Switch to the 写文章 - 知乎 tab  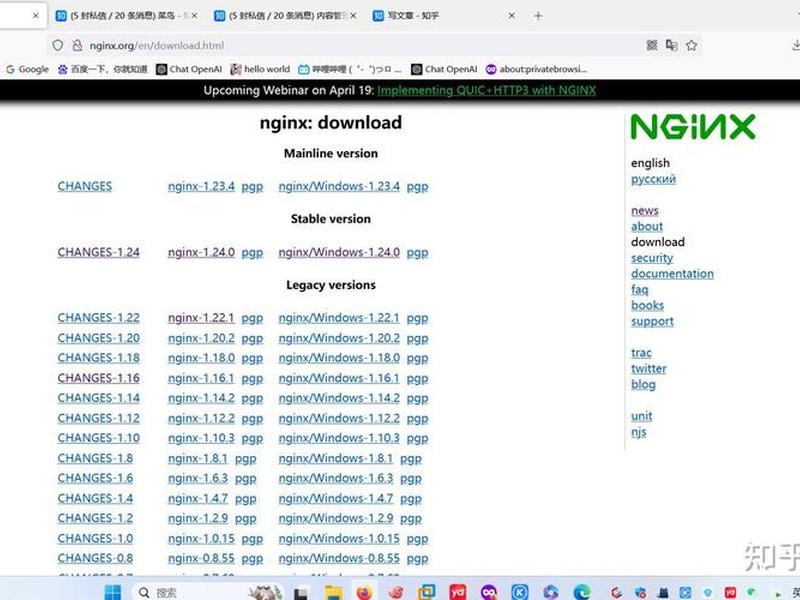[x=443, y=16]
